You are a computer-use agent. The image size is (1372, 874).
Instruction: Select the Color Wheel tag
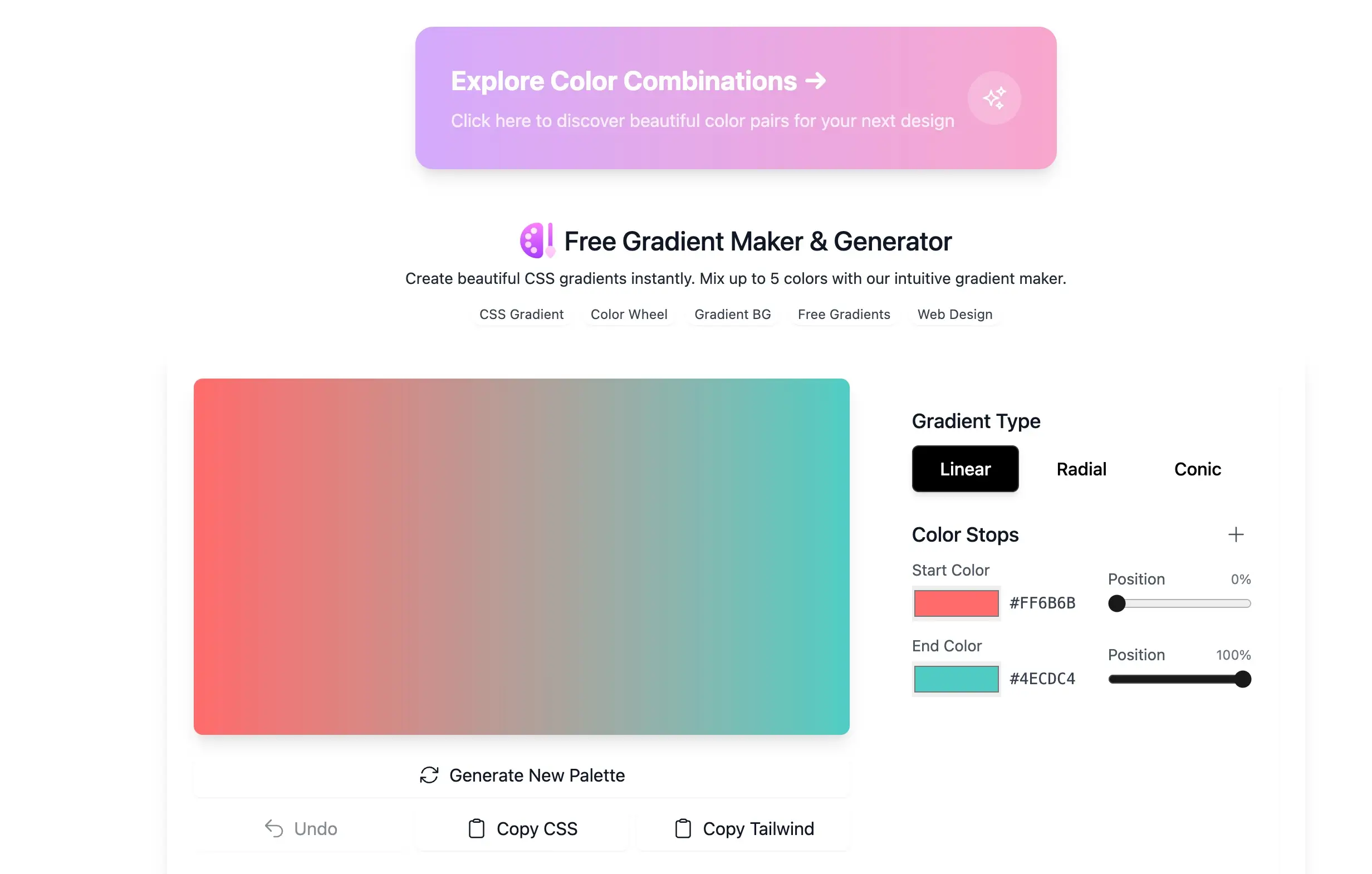pyautogui.click(x=629, y=314)
